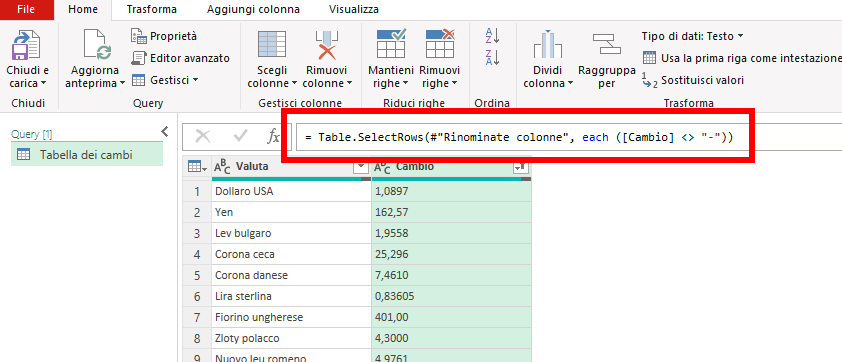
Task: Click the Raggruppa per icon
Action: pos(606,44)
